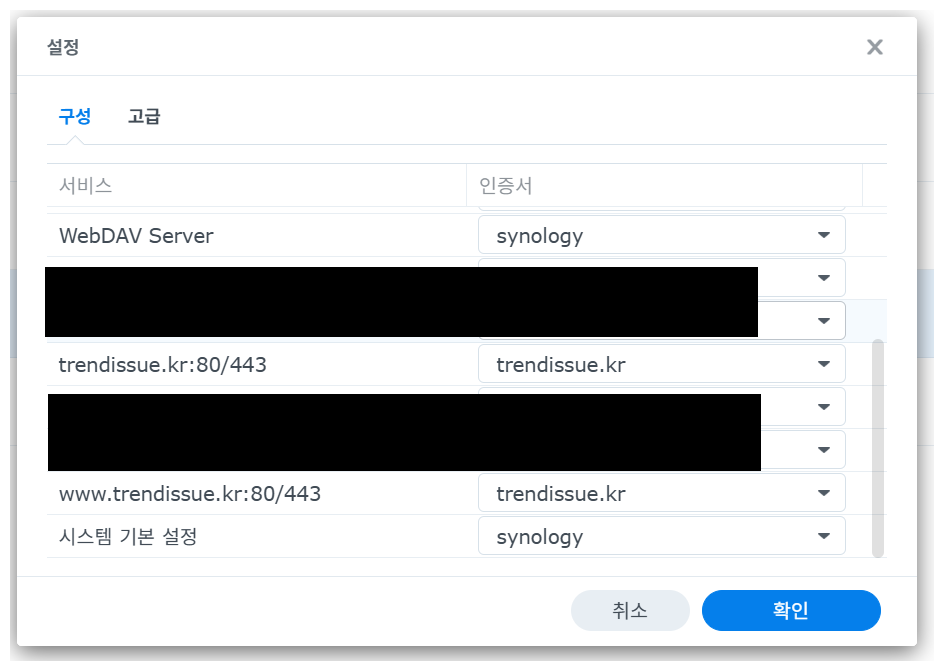The image size is (937, 662).
Task: Select the www.trendissue.kr:80/443 service label
Action: tap(190, 494)
